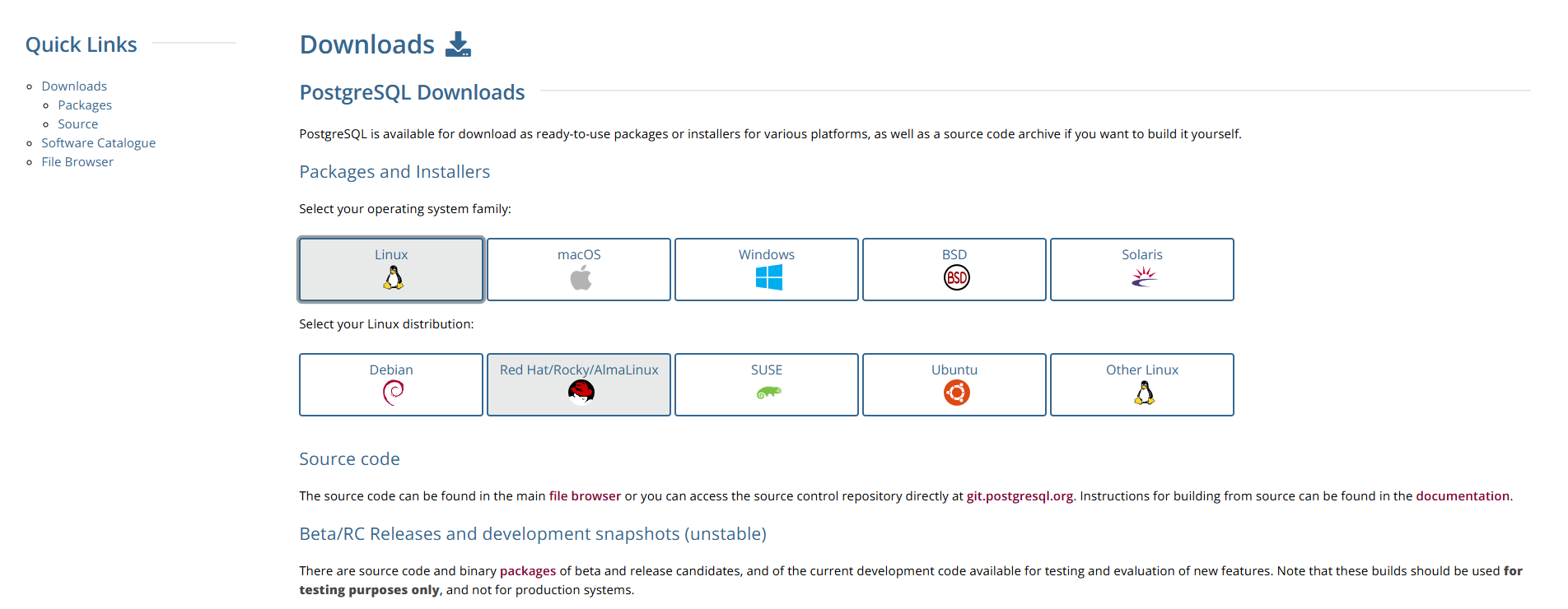Open File Browser quick link
The width and height of the screenshot is (1568, 609).
[x=77, y=161]
